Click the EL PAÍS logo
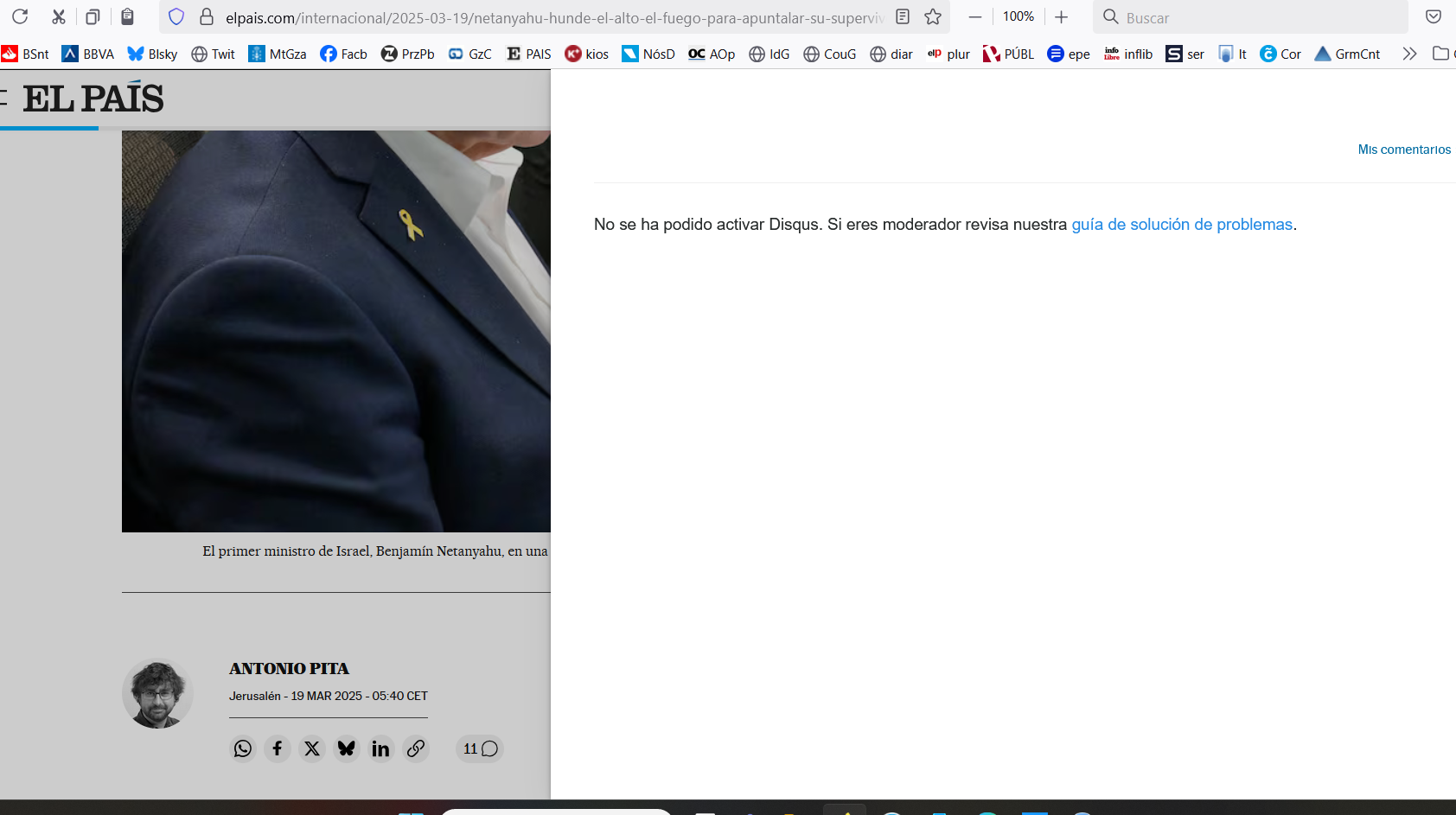The width and height of the screenshot is (1456, 815). tap(93, 99)
